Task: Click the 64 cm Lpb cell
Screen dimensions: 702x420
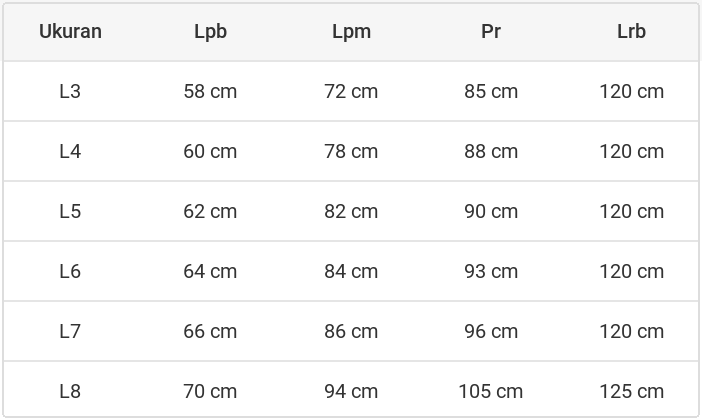Action: [x=210, y=271]
